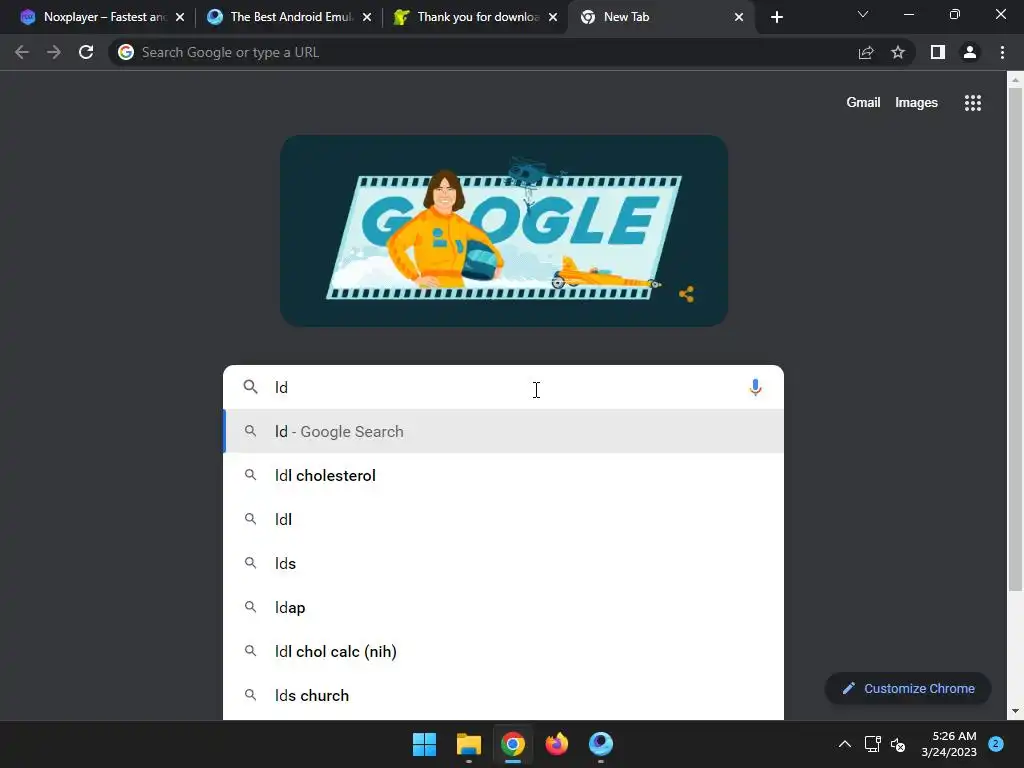
Task: Close the Thank you for download tab
Action: pyautogui.click(x=553, y=17)
